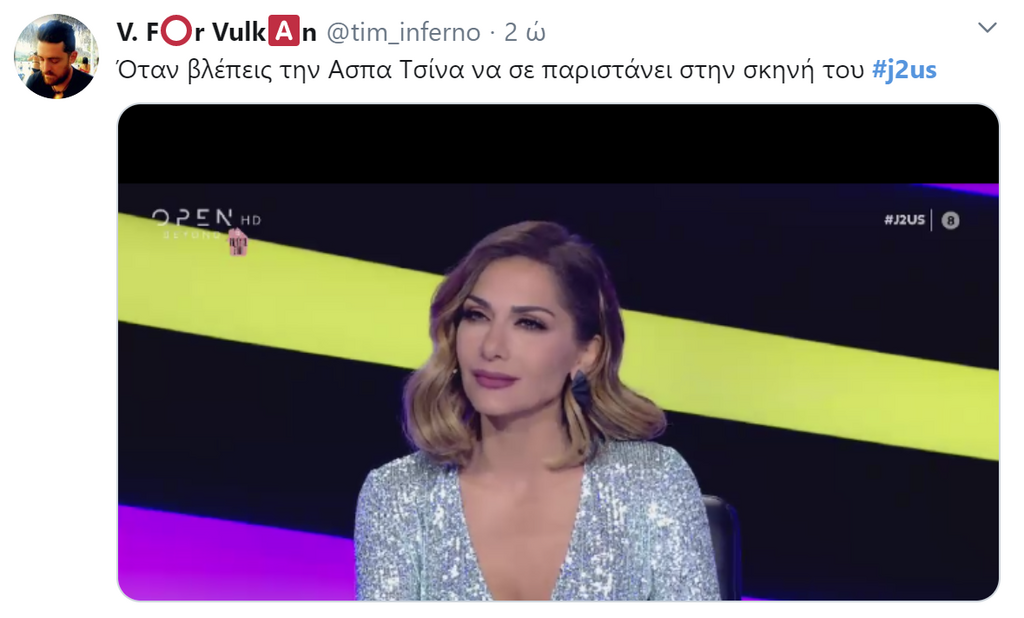
Task: Click the circled 8 rating icon
Action: tap(950, 221)
